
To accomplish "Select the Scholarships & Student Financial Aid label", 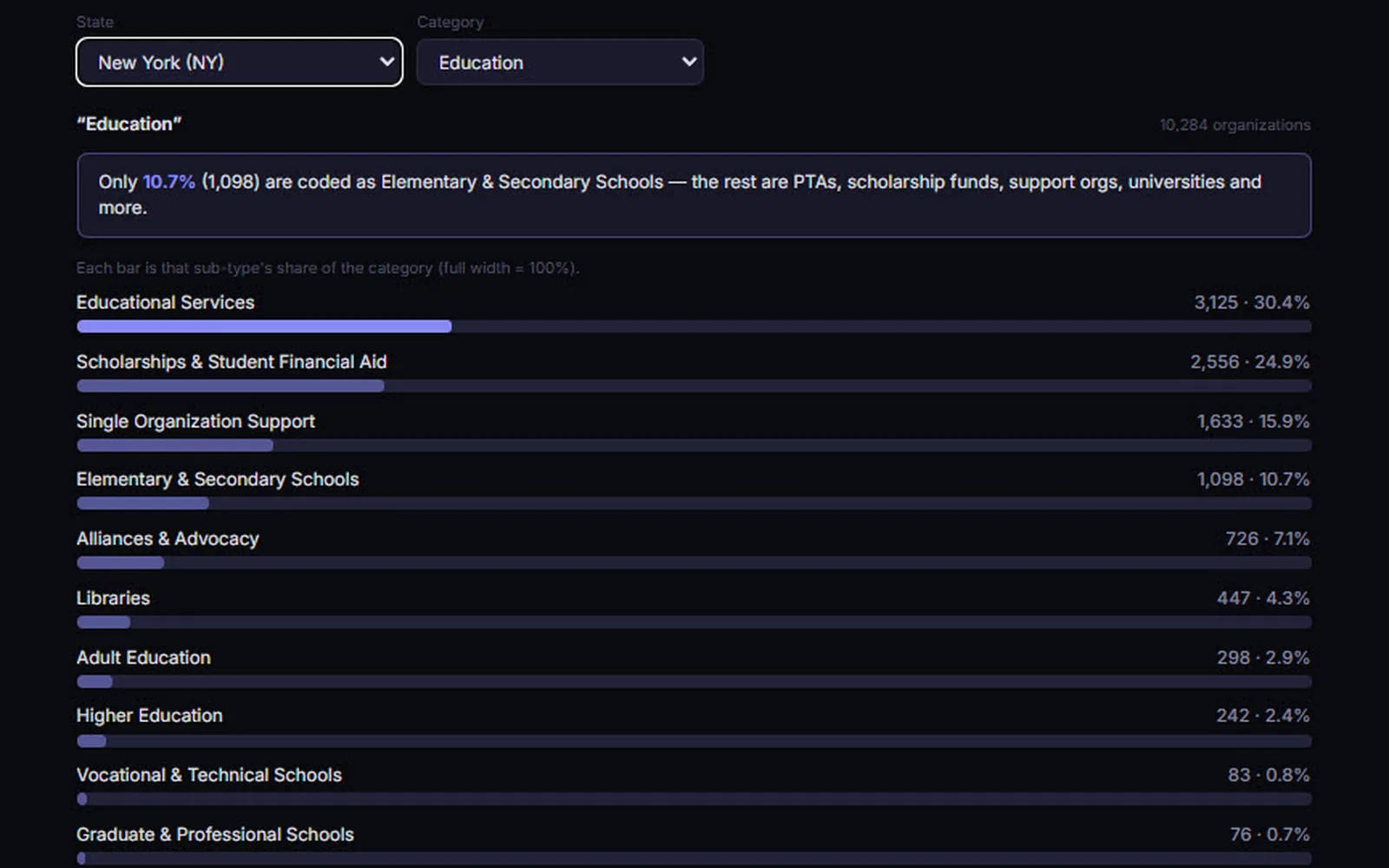I will (231, 362).
